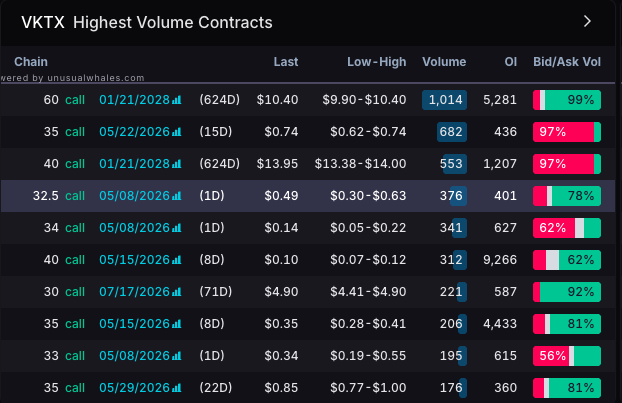The height and width of the screenshot is (403, 622).
Task: Click the 99% bid/ask volume bar
Action: coord(567,100)
